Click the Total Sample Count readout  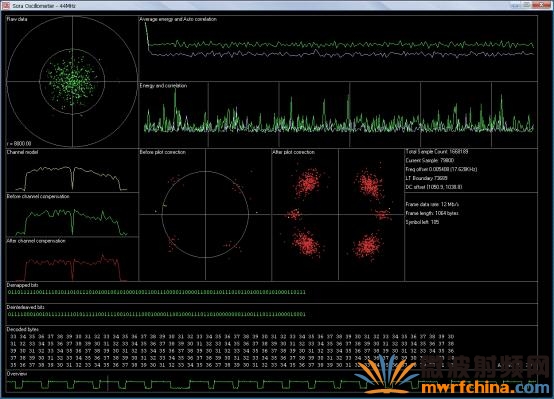coord(437,152)
